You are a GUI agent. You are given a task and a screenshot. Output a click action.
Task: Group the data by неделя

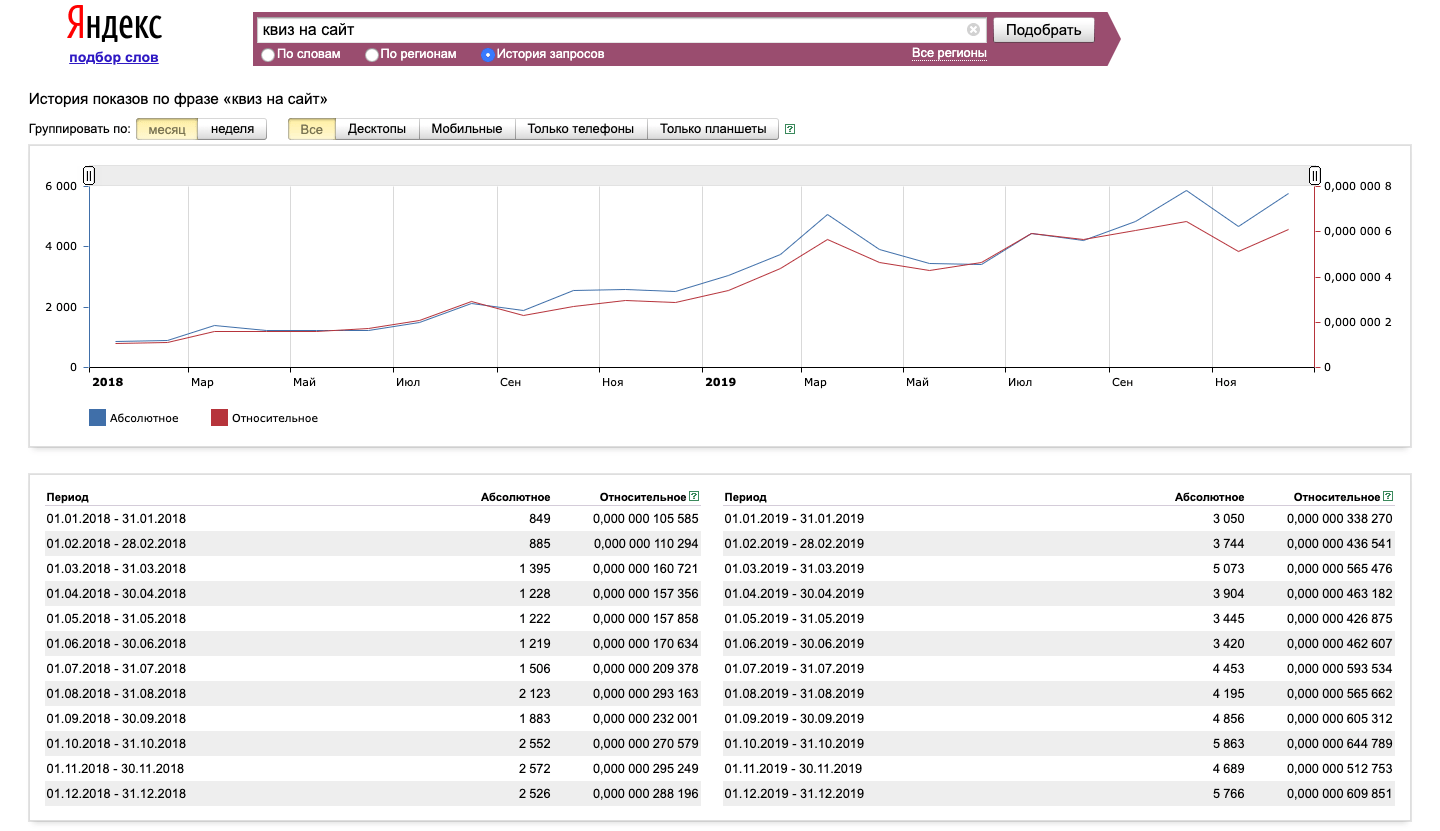pos(232,129)
